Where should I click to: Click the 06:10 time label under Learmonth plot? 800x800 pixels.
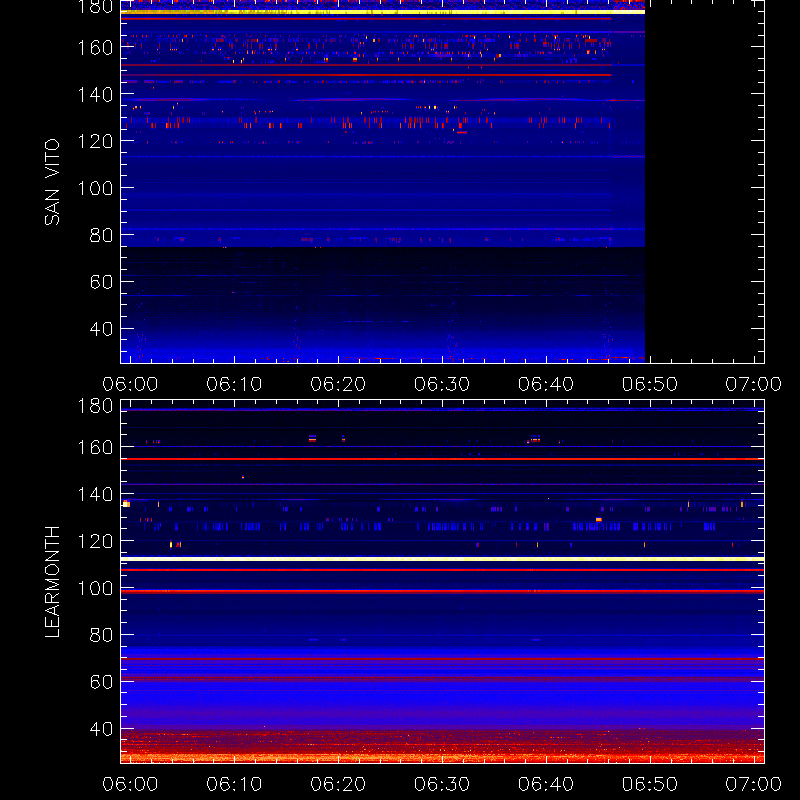coord(234,784)
